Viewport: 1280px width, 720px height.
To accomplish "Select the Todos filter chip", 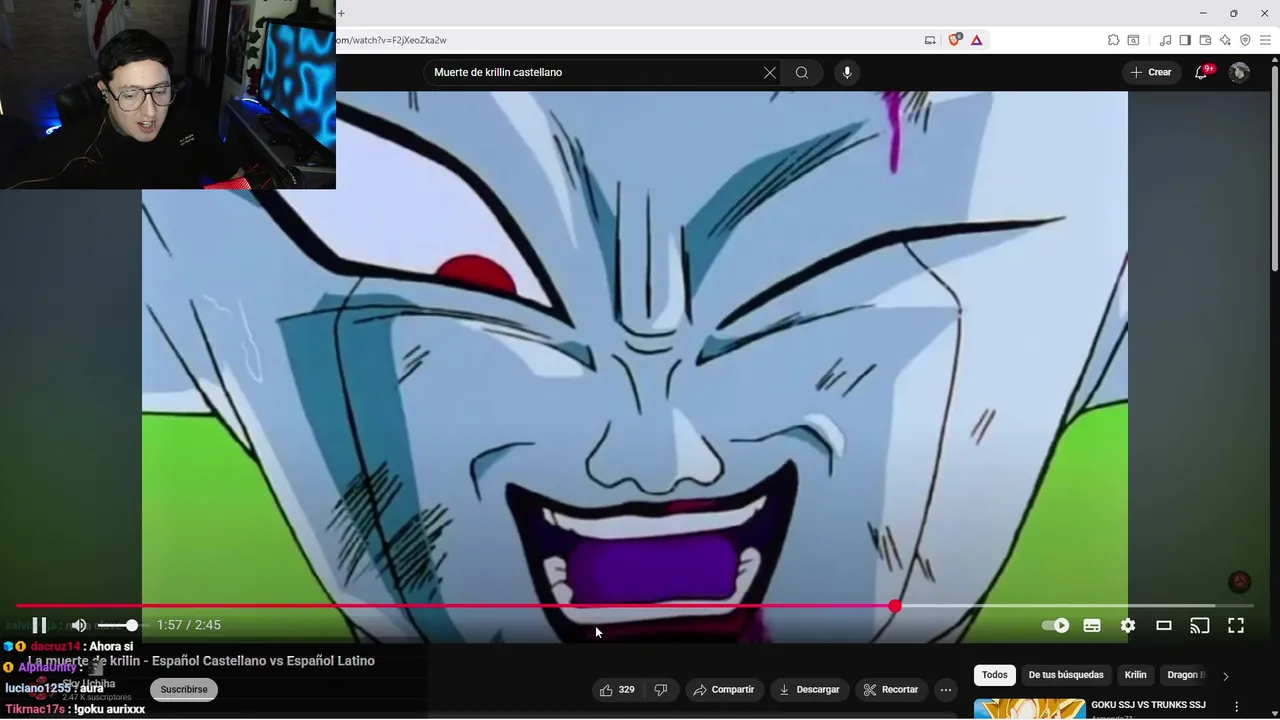I will click(995, 675).
